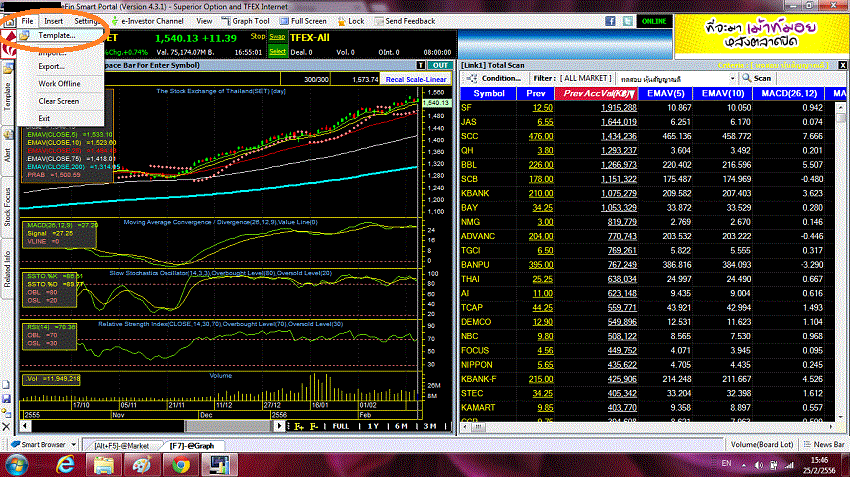The image size is (850, 477).
Task: Open Send Feedback
Action: coord(405,21)
